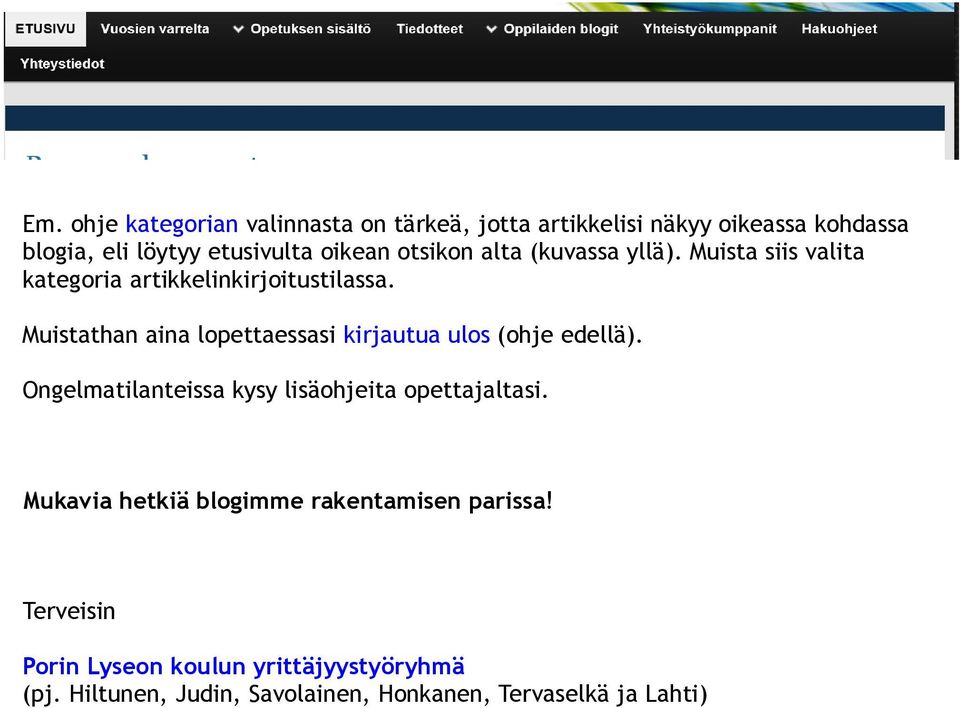Open the Tiedotteet menu item
The image size is (960, 708).
click(430, 29)
